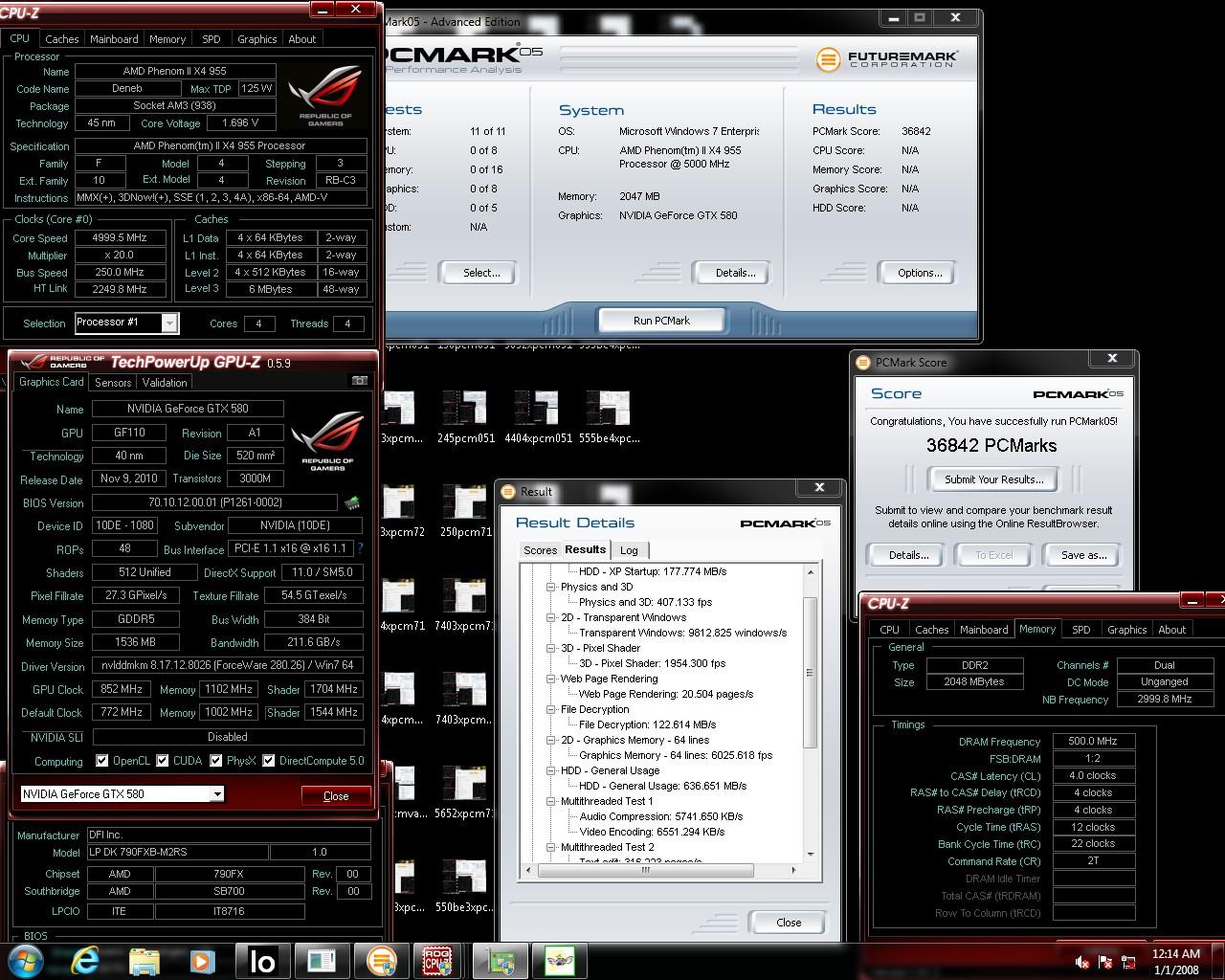
Task: Click the Close button in GPU-Z
Action: coord(336,796)
